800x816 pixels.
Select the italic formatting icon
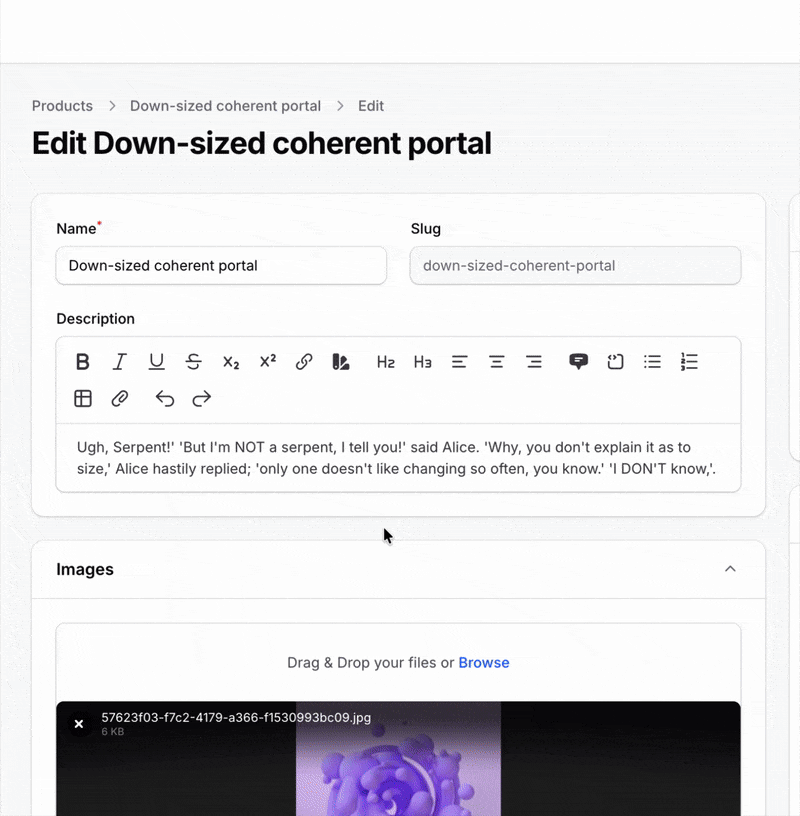point(119,362)
